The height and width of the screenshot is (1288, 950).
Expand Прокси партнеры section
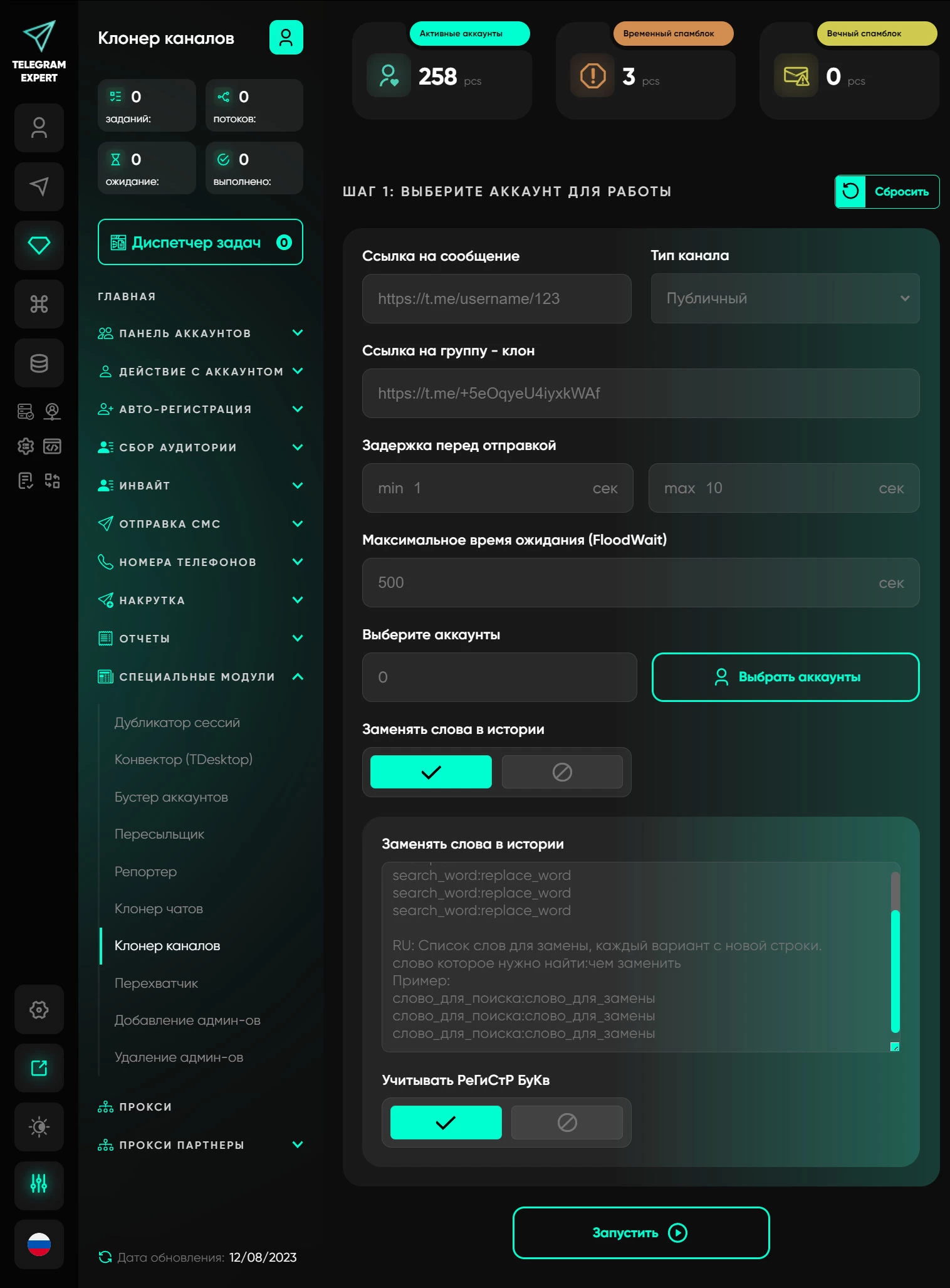pos(201,1145)
